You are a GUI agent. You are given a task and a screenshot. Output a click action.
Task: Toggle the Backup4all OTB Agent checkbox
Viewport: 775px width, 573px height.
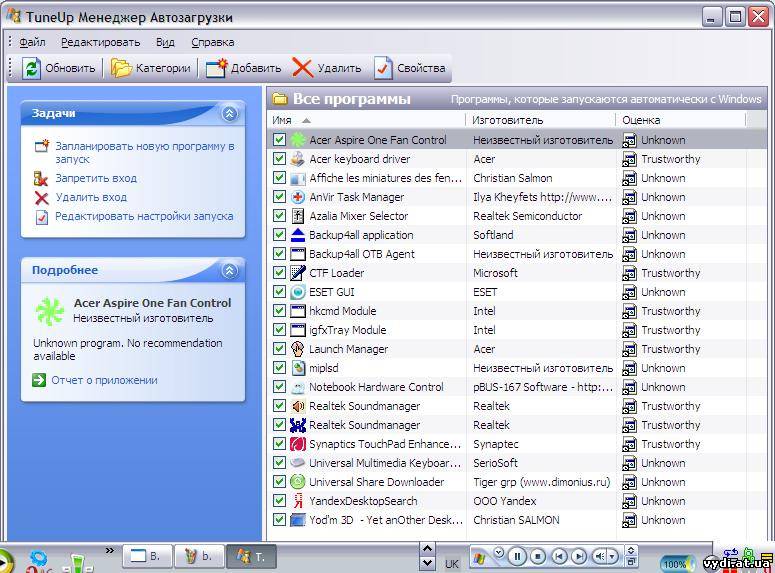pos(279,254)
